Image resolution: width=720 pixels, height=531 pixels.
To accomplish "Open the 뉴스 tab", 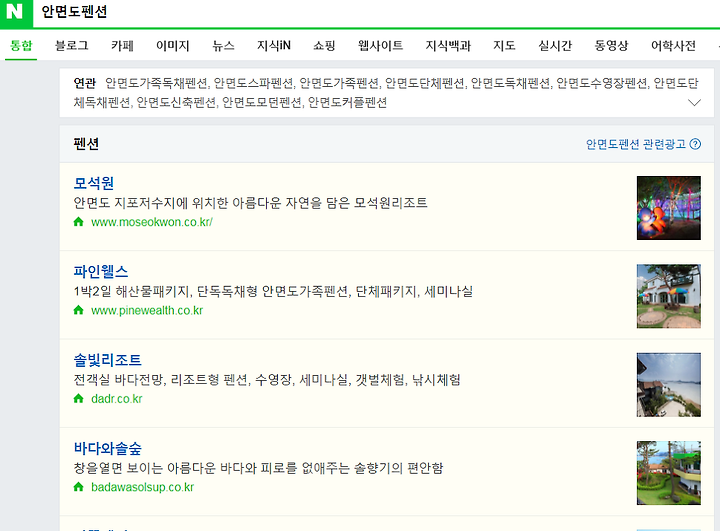I will [223, 45].
